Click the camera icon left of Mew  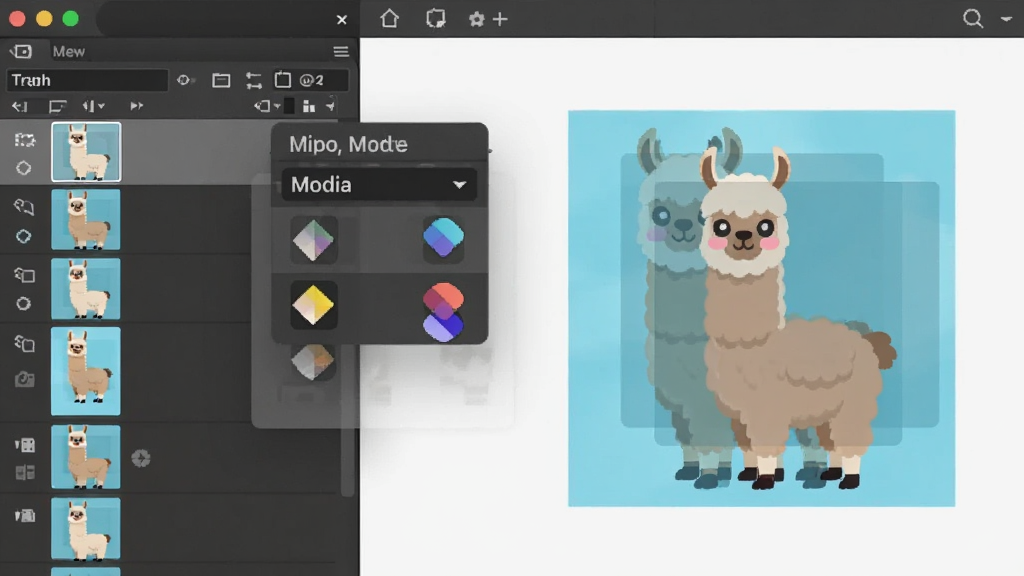click(x=21, y=51)
